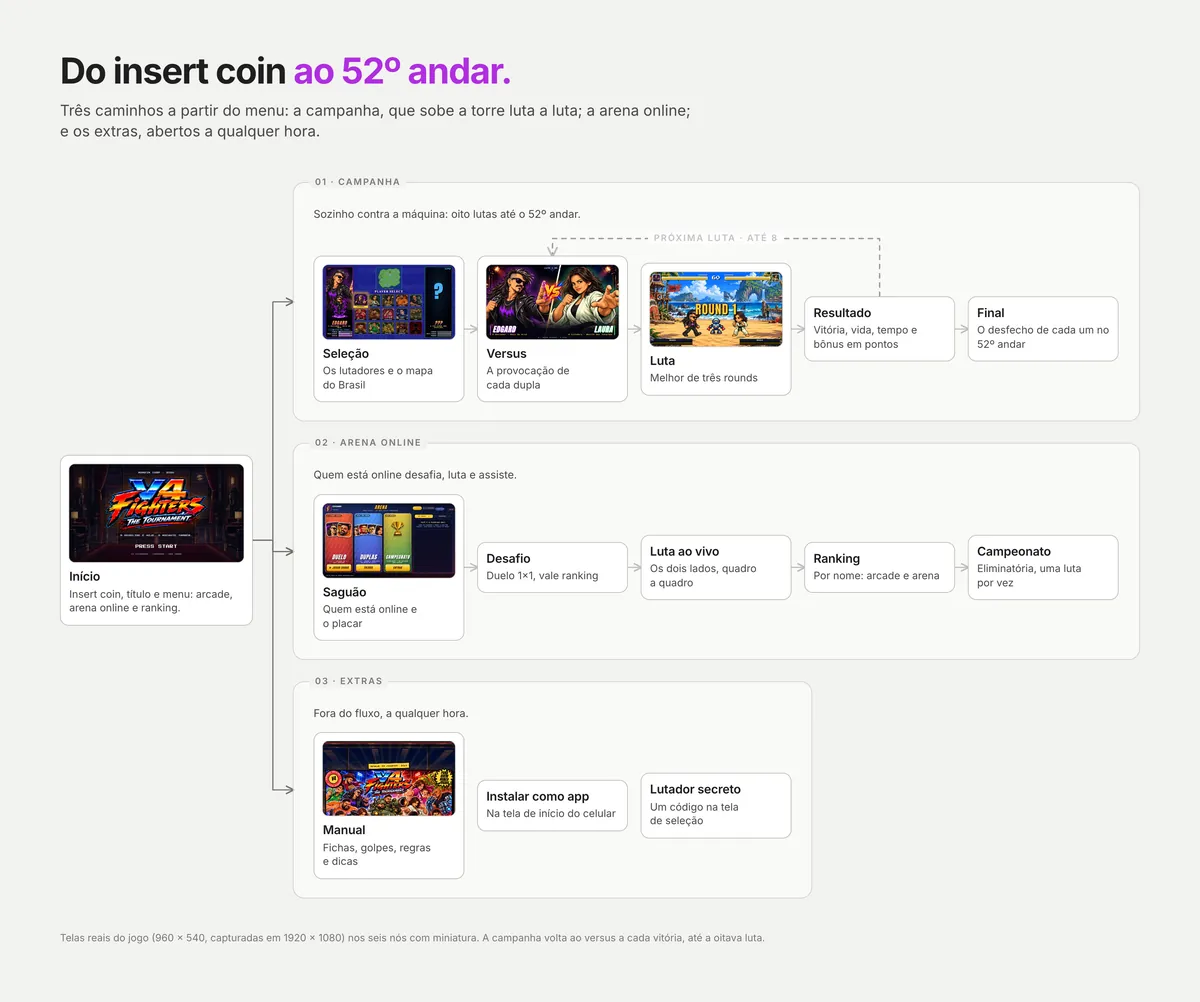Open the Início title screen thumbnail
The width and height of the screenshot is (1200, 1002).
pyautogui.click(x=156, y=513)
